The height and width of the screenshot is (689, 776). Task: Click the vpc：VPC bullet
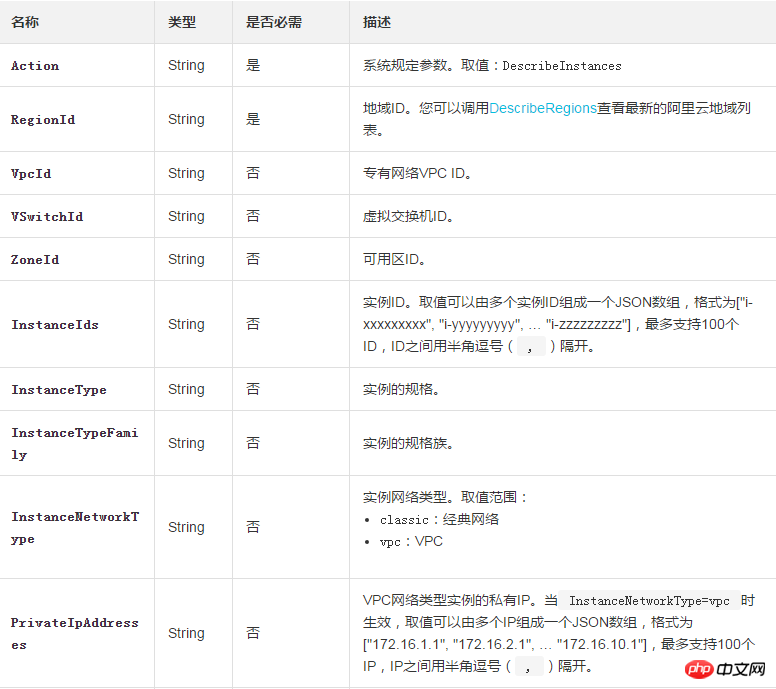pos(411,542)
